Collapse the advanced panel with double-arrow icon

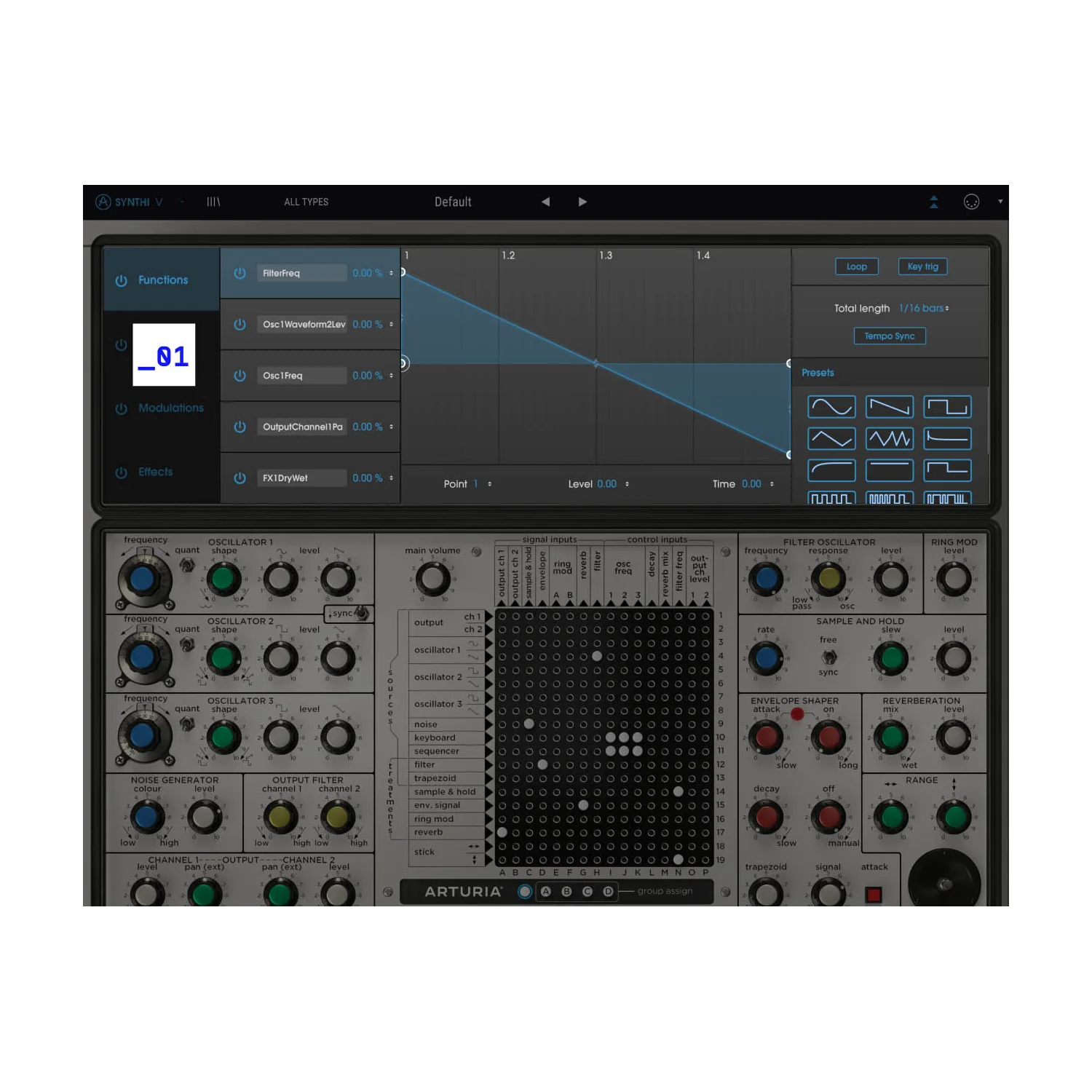pyautogui.click(x=934, y=202)
